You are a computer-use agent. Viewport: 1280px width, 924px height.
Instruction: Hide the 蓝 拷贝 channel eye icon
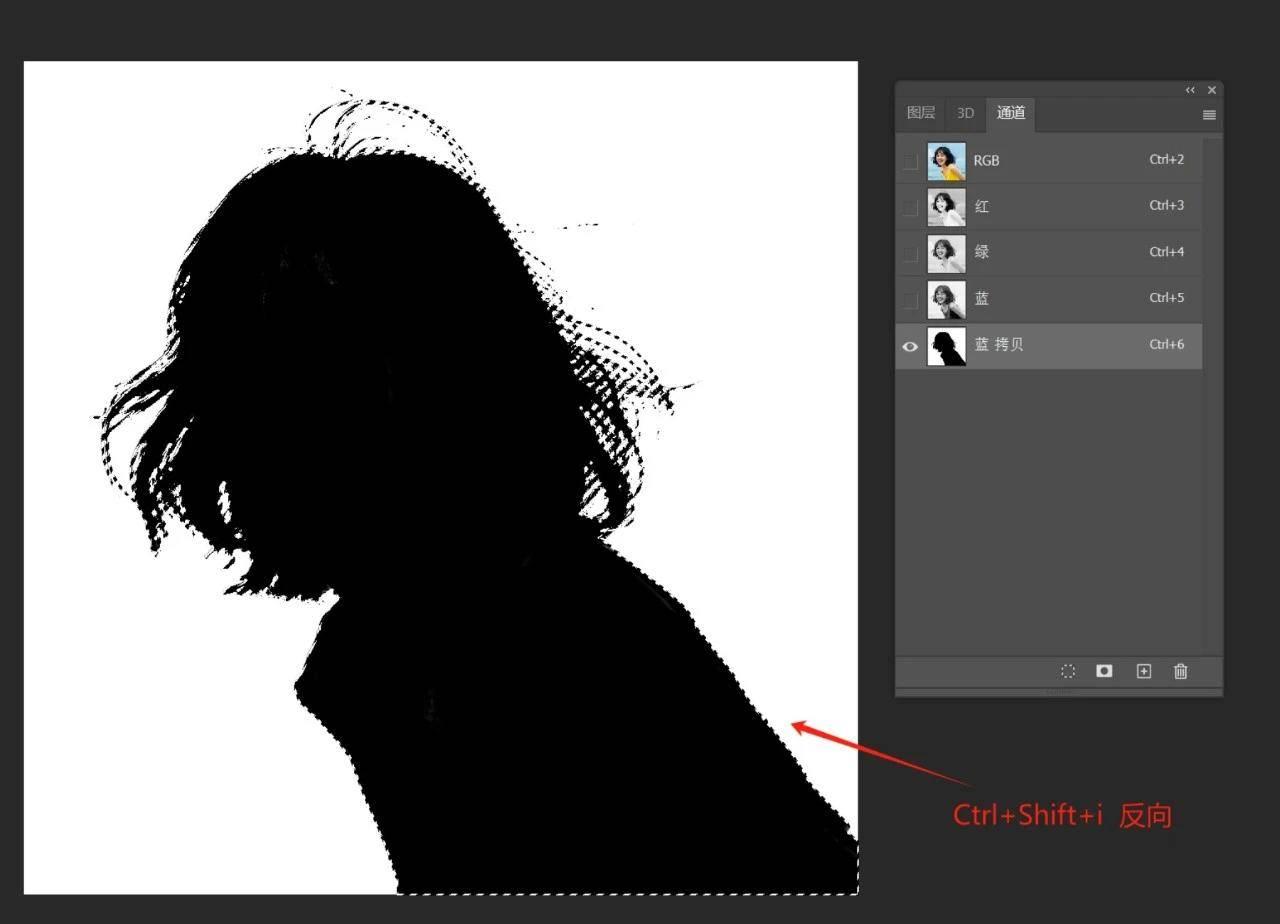[910, 346]
